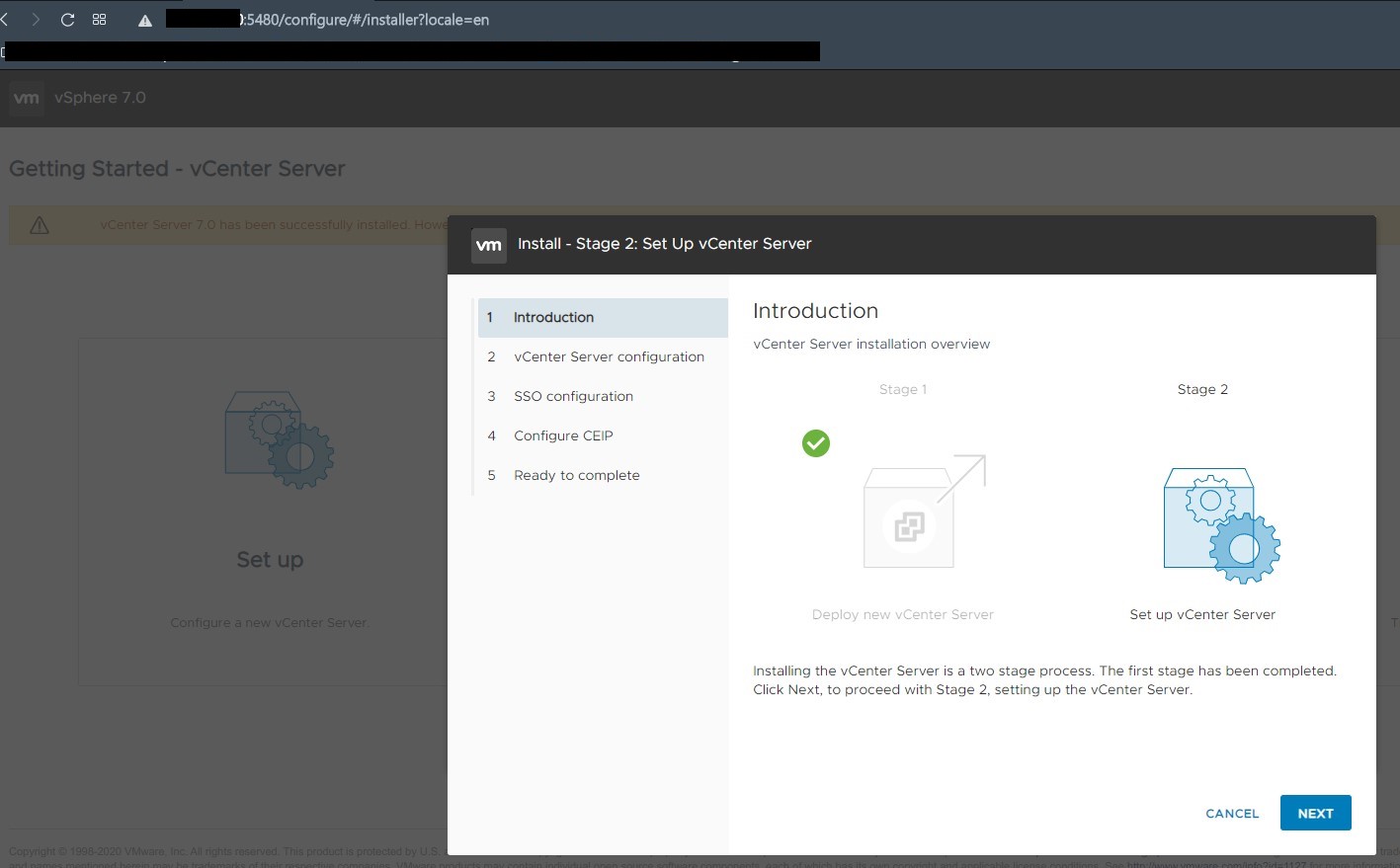
Task: Open the browser grid apps icon
Action: pos(99,20)
